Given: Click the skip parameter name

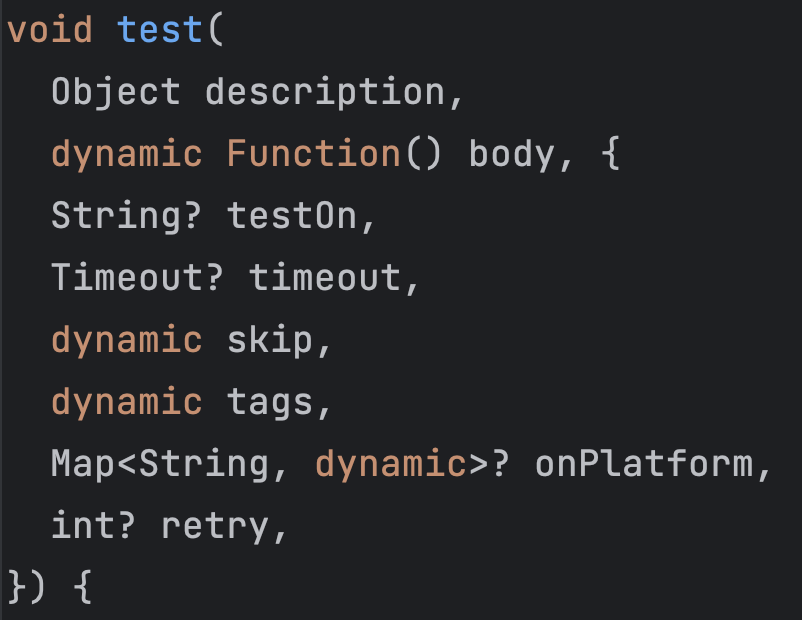Looking at the screenshot, I should (270, 340).
